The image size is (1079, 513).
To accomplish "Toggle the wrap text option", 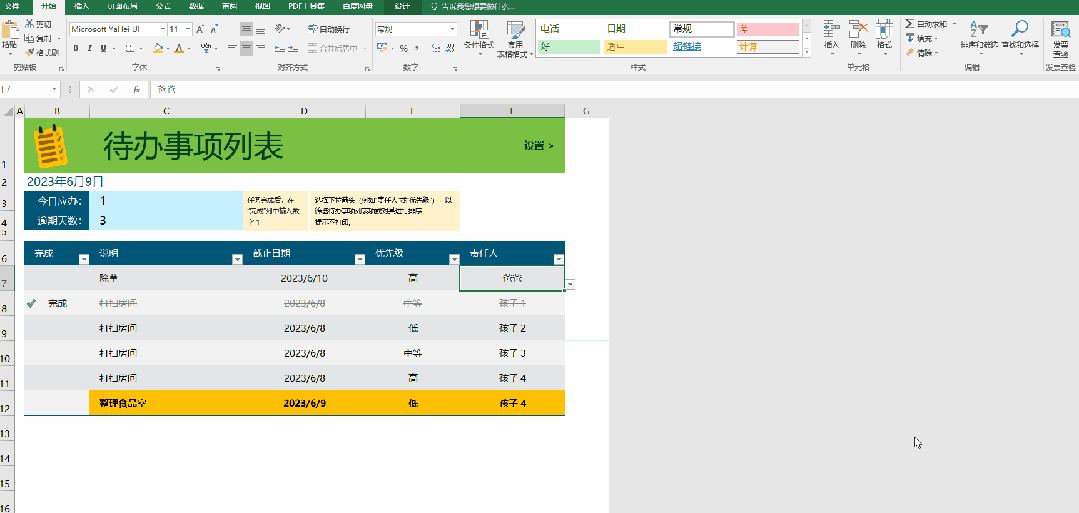I will click(328, 29).
